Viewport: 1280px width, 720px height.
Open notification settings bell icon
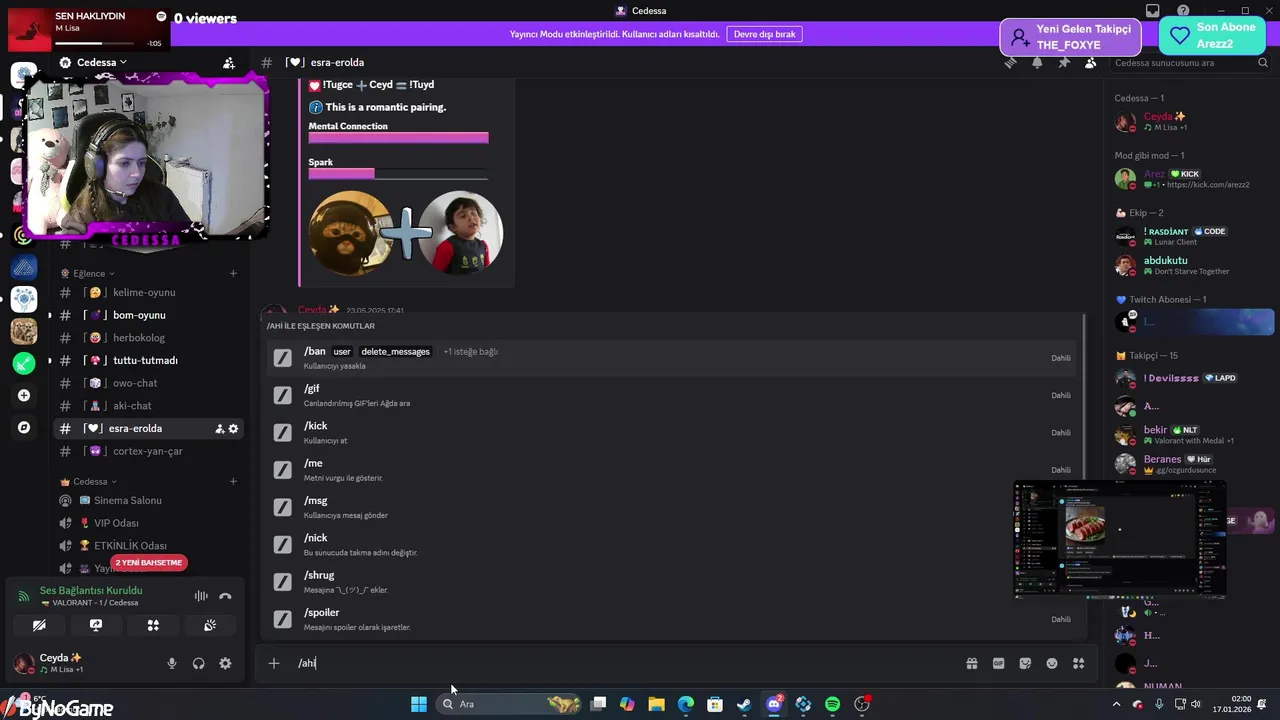(x=1037, y=62)
